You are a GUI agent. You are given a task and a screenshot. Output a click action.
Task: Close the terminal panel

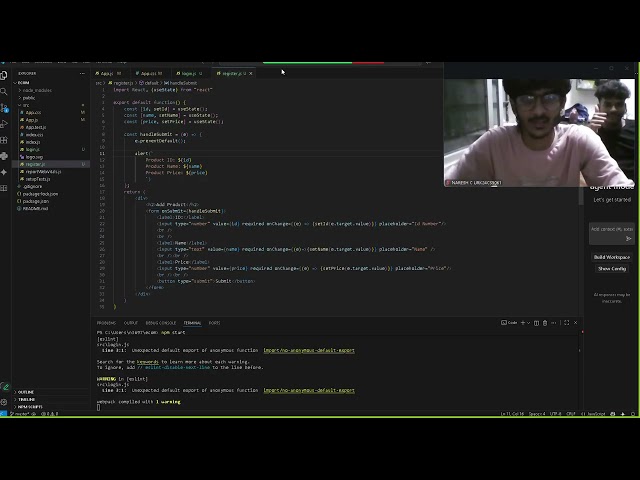[576, 323]
